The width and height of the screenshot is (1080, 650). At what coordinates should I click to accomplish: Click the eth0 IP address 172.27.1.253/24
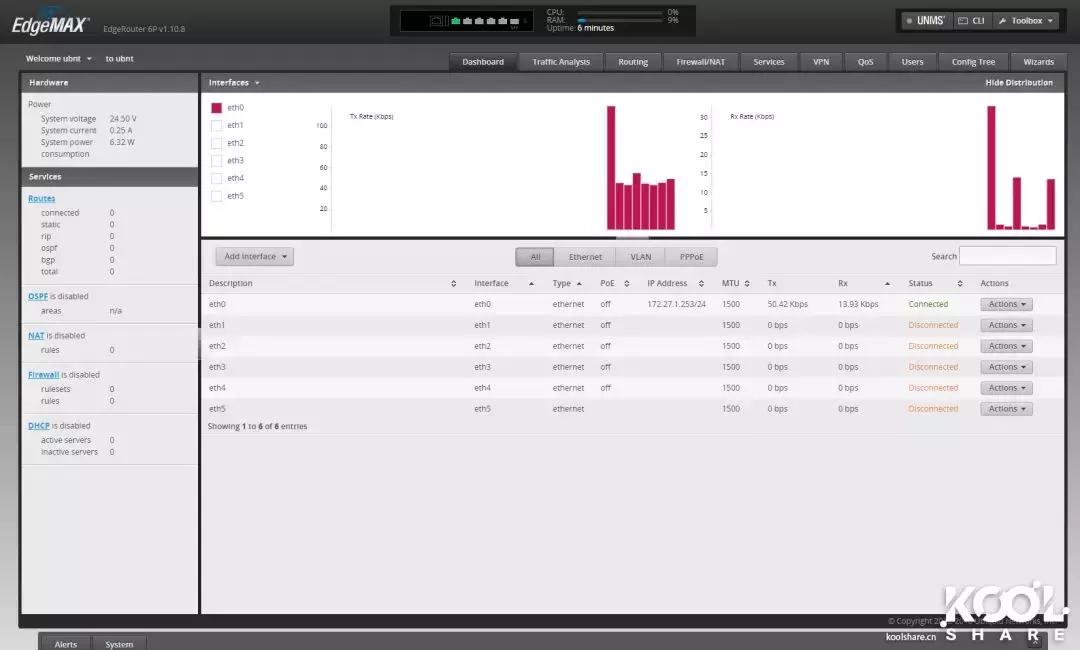pos(676,304)
